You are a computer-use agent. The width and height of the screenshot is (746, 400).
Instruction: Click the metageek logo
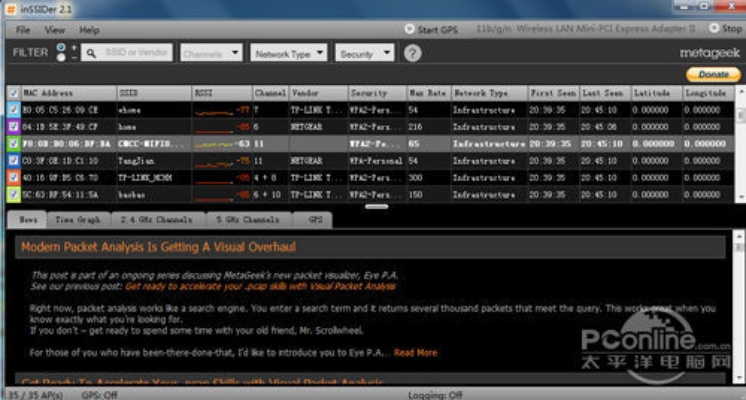[x=711, y=51]
